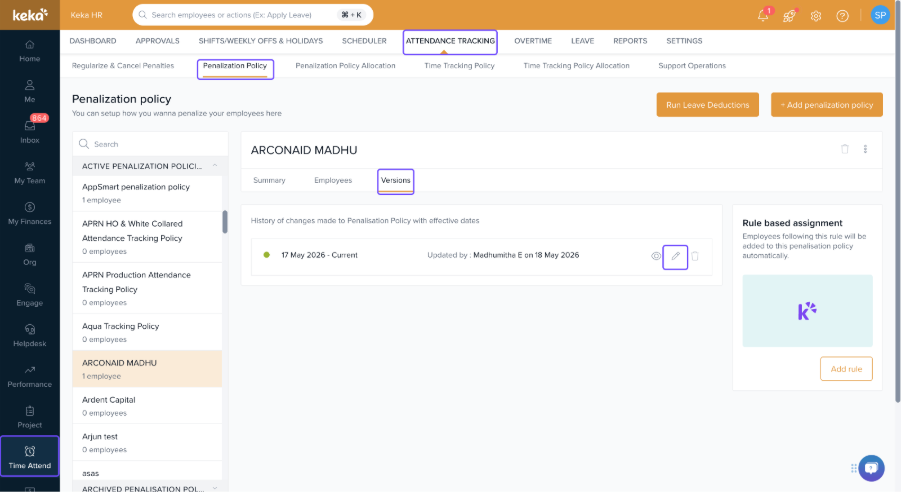Open Settings menu tab
901x492 pixels.
pos(684,41)
